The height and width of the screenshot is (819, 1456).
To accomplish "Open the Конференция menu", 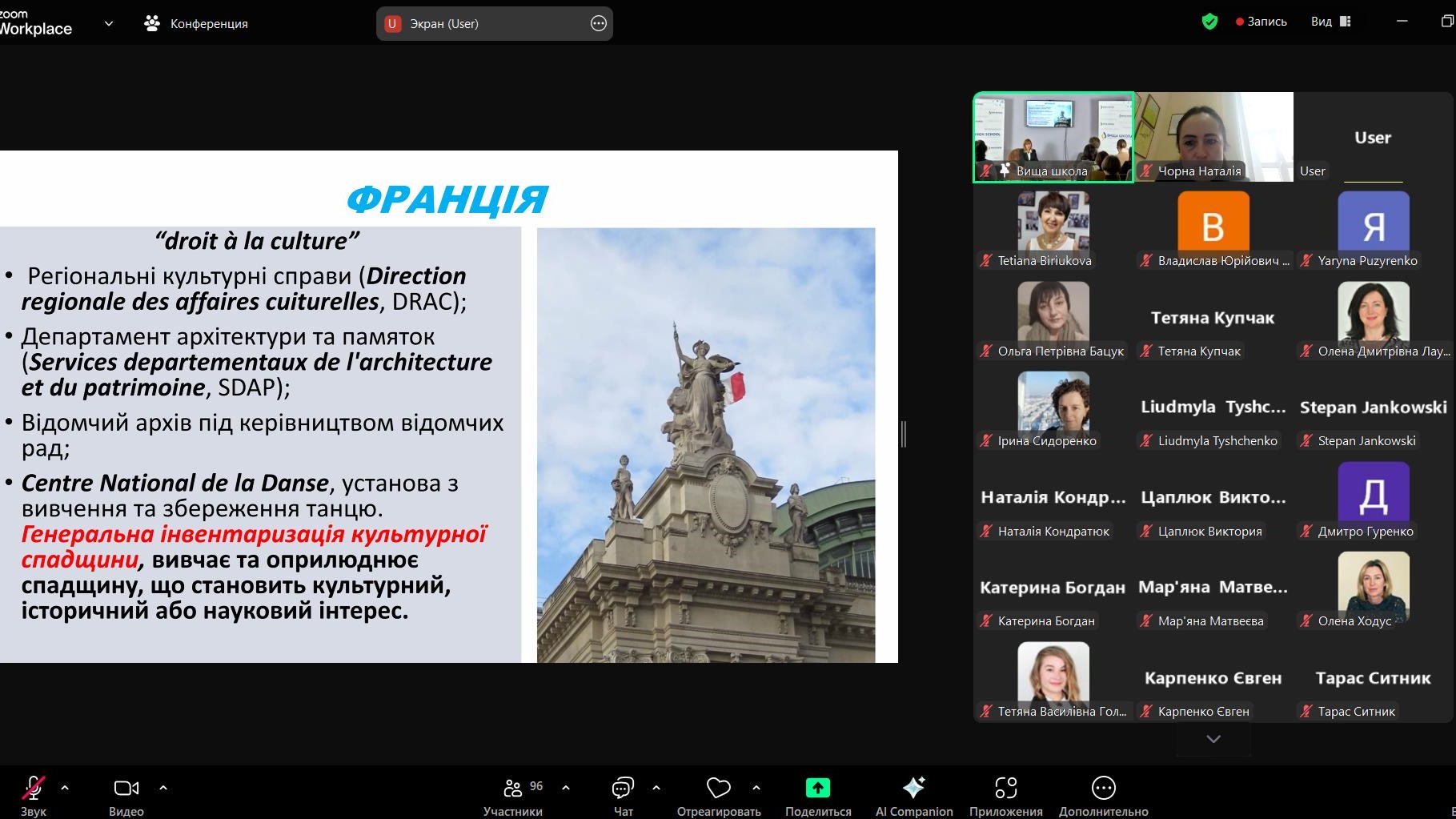I will point(197,23).
